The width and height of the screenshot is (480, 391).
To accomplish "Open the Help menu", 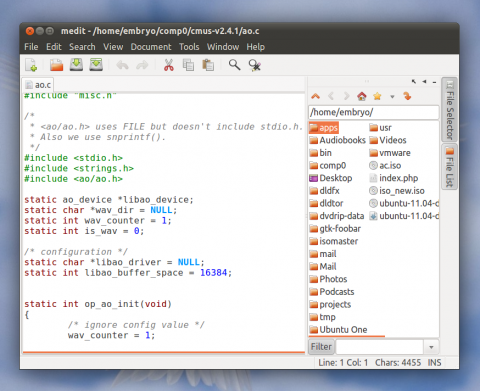I will coord(256,47).
